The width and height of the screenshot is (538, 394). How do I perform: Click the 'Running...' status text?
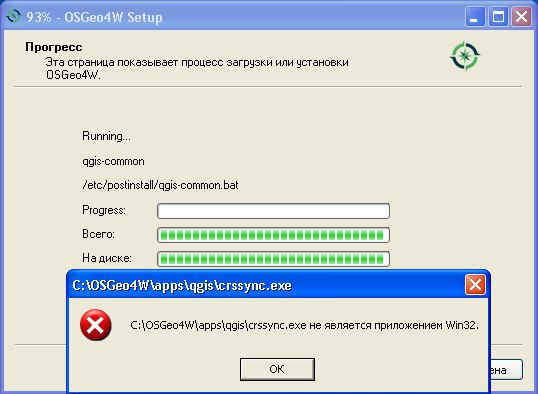point(106,136)
